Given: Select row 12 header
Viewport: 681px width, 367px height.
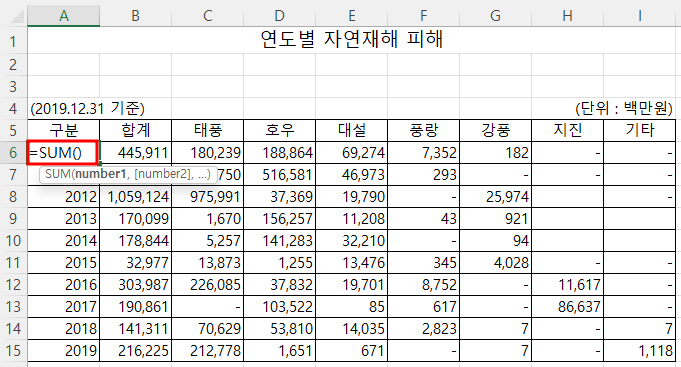Looking at the screenshot, I should click(13, 284).
